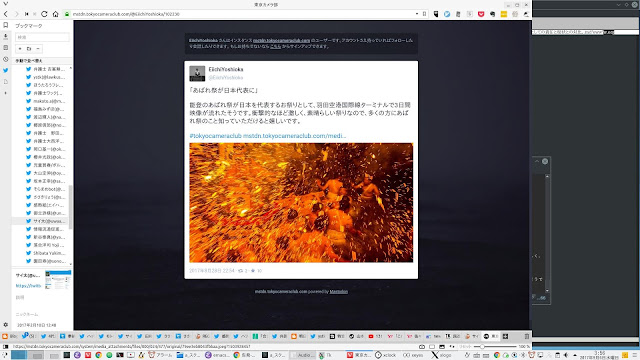This screenshot has width=640, height=360.
Task: Open the xlogo taskbar item
Action: [442, 355]
